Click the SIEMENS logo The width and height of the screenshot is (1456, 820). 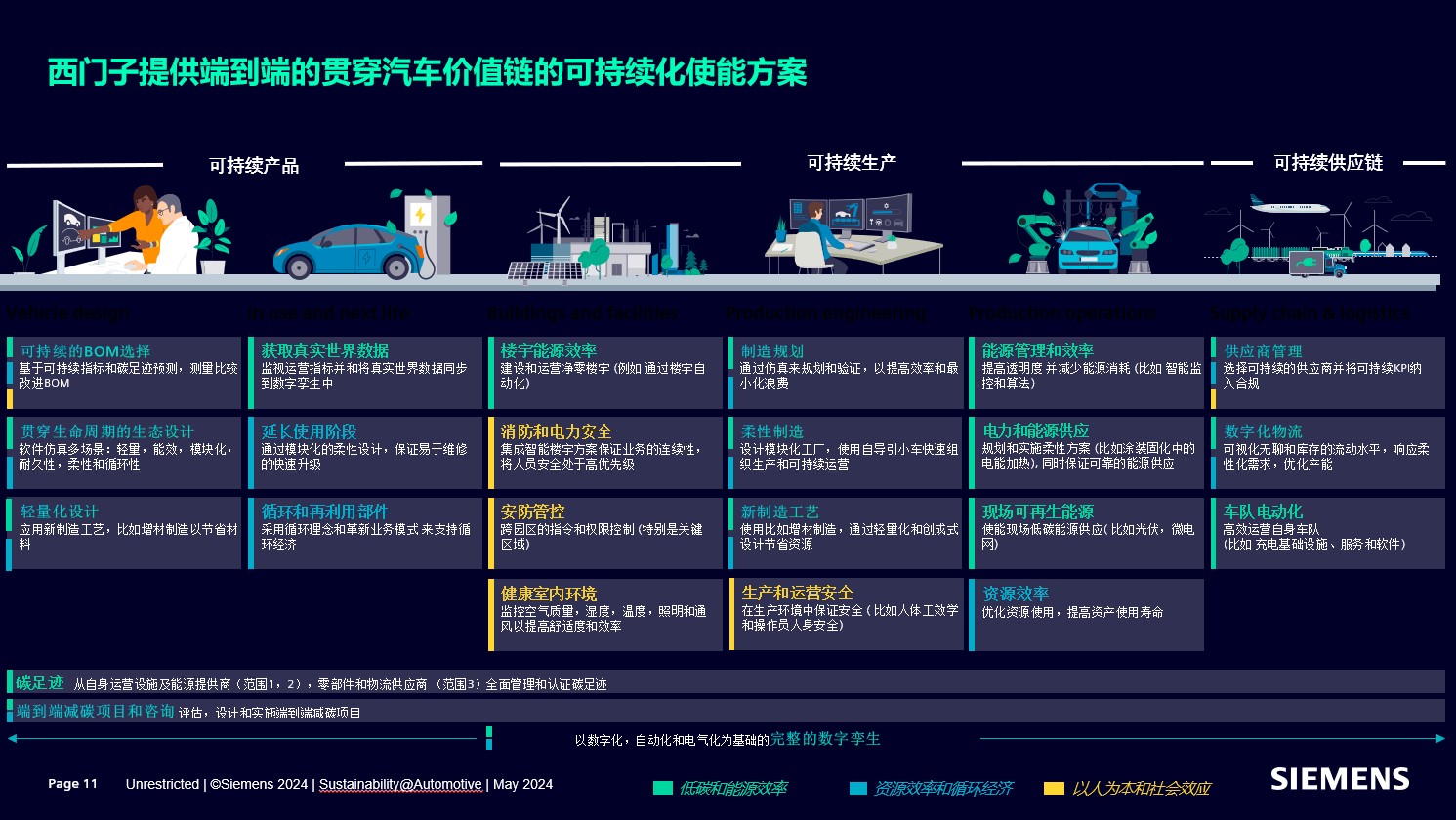coord(1340,778)
